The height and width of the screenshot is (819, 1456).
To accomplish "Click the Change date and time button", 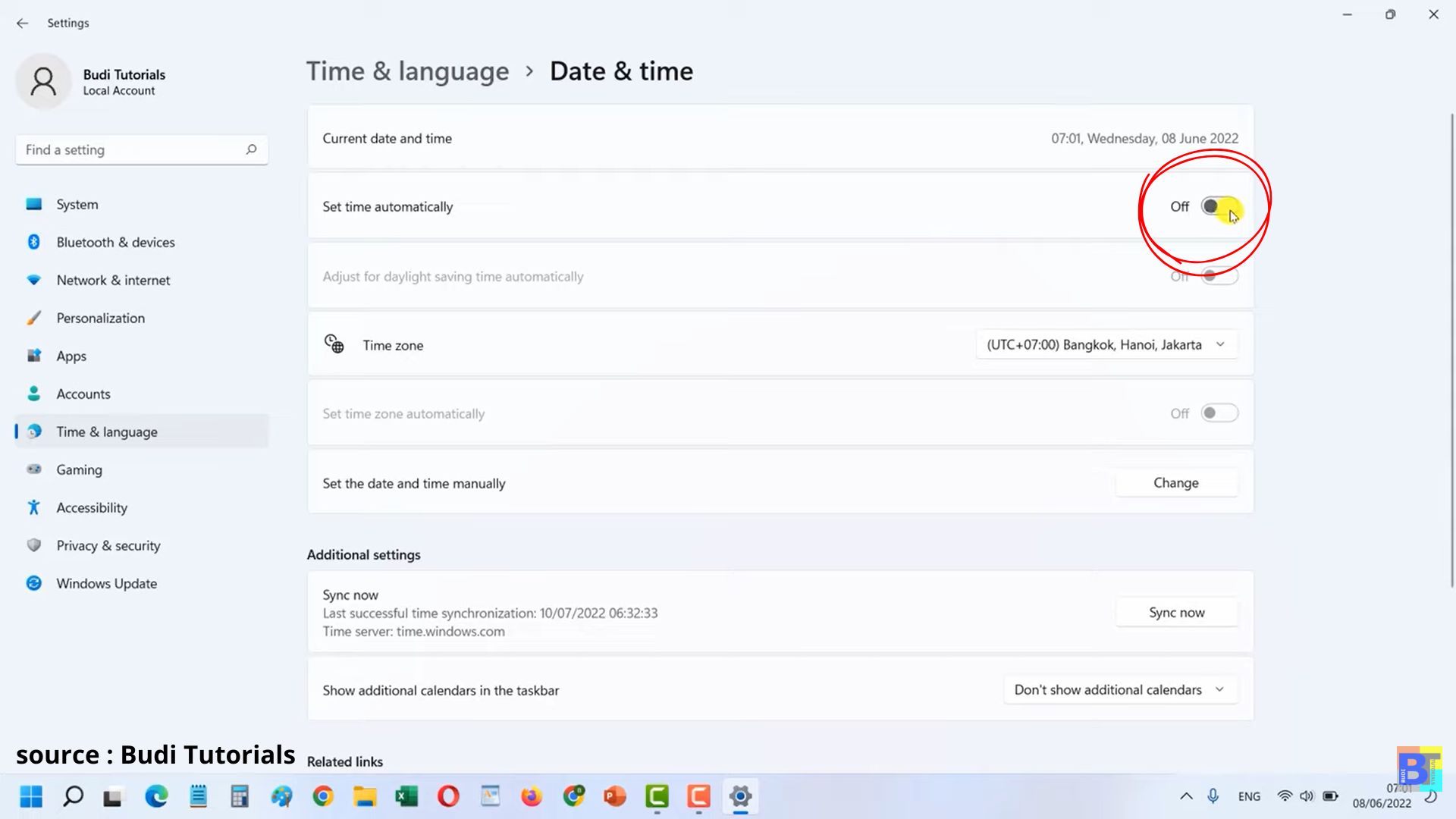I will coord(1176,482).
